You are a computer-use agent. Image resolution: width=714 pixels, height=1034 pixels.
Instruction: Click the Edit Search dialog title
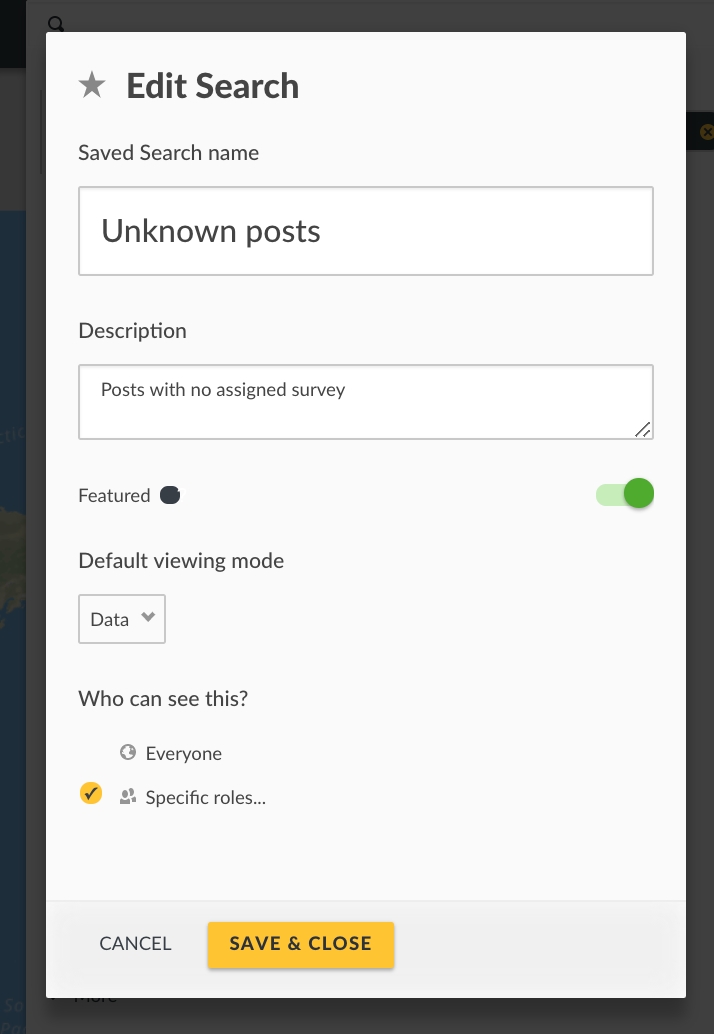coord(212,86)
